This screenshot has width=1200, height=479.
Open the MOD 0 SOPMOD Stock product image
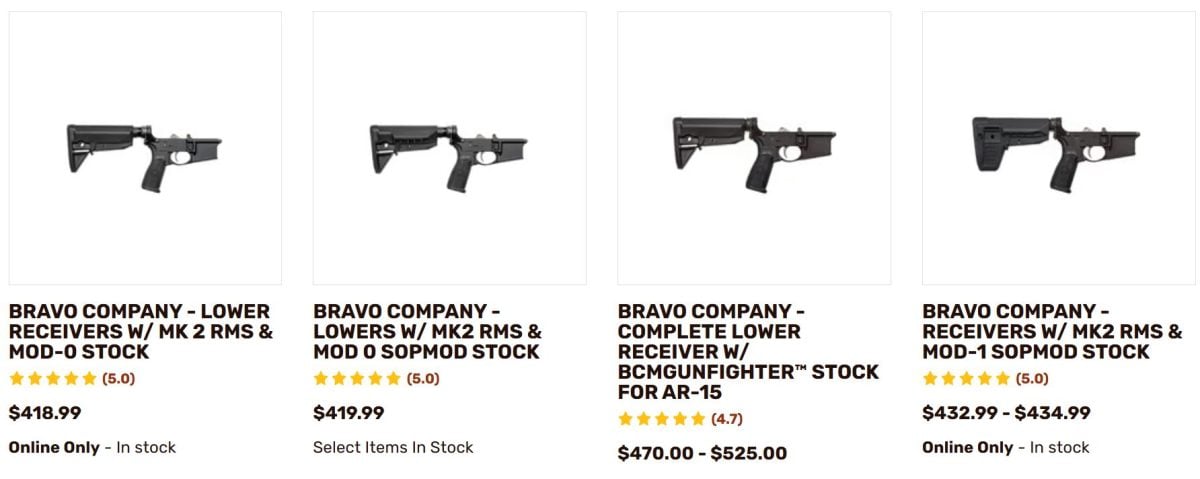point(449,148)
